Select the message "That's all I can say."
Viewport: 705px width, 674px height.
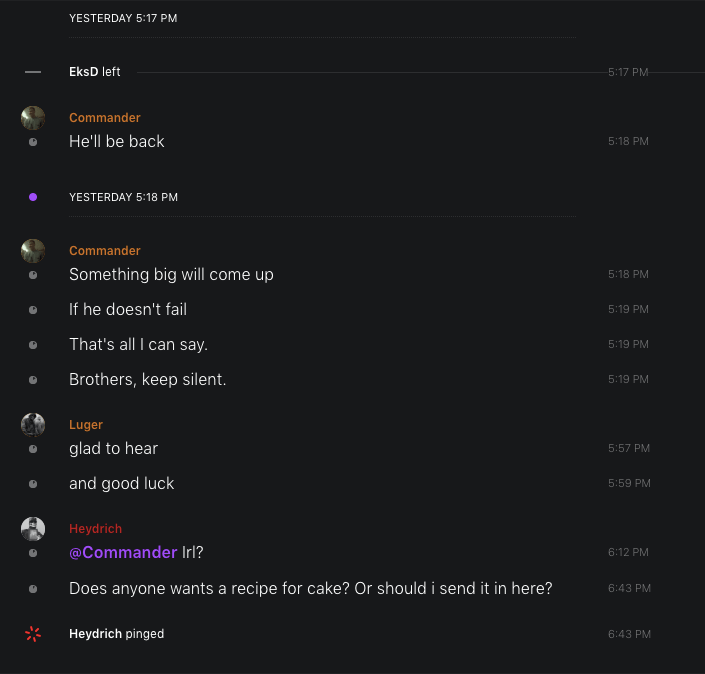(138, 345)
